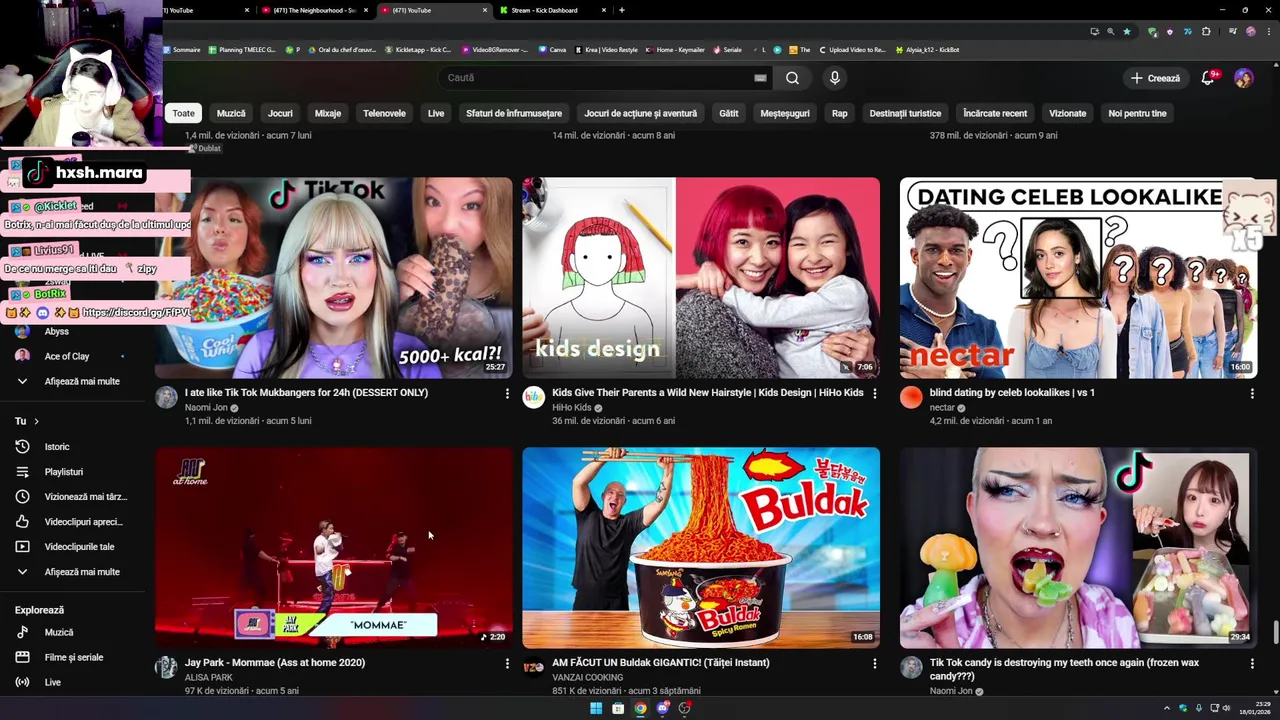Image resolution: width=1280 pixels, height=720 pixels.
Task: Open HiHo Kids channel avatar
Action: coord(534,398)
